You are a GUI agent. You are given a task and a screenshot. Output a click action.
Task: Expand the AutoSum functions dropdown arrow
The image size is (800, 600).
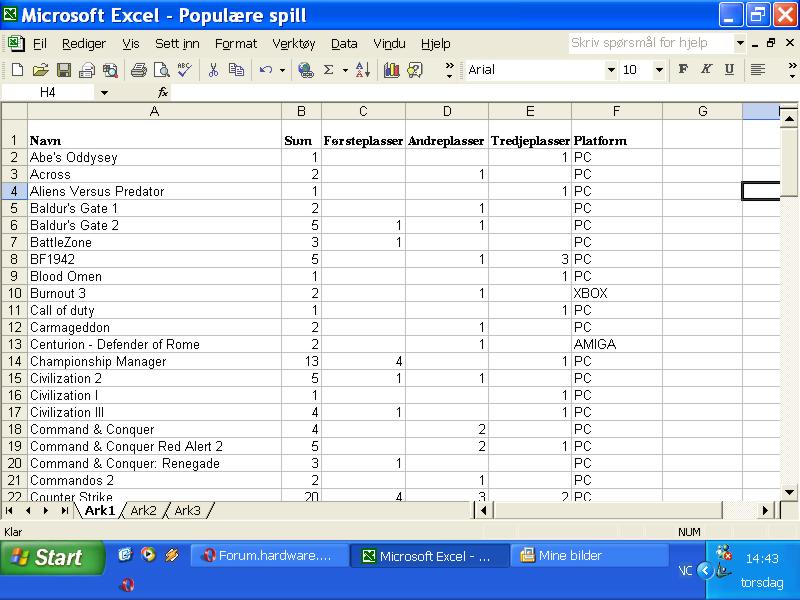point(345,70)
